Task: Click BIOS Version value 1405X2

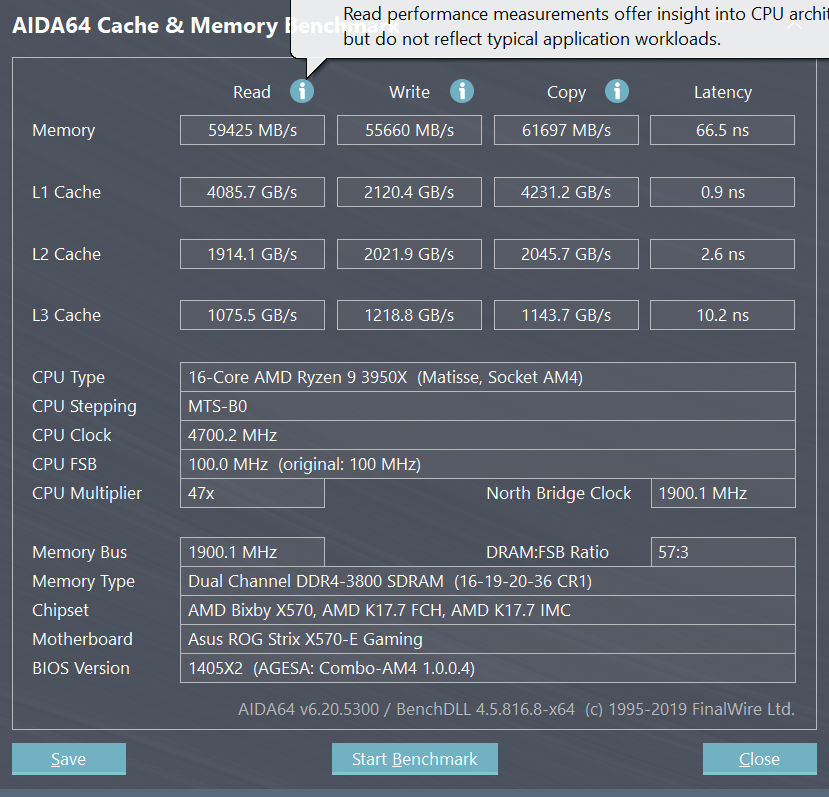Action: (x=487, y=668)
